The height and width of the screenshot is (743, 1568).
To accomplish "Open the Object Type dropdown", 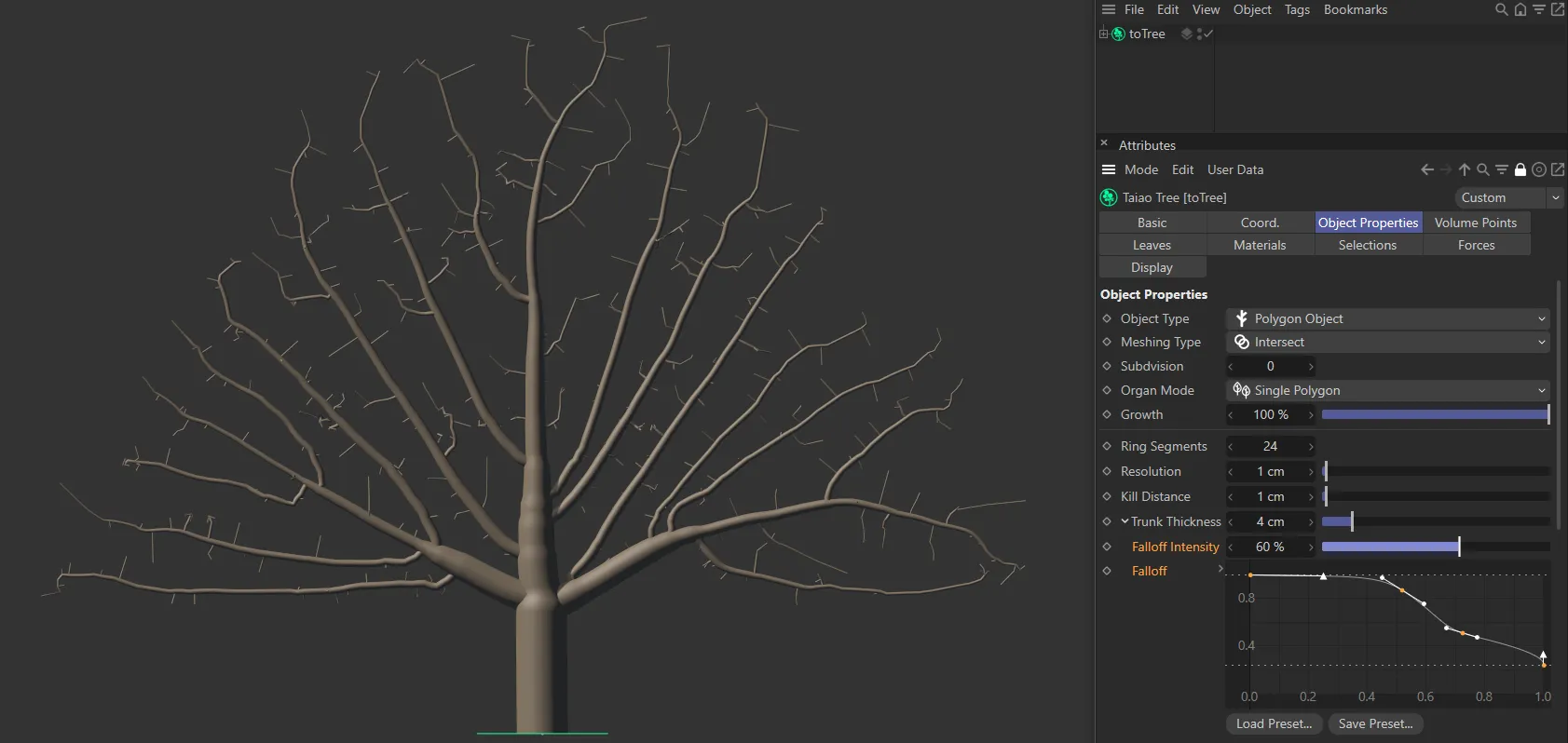I will tap(1387, 318).
